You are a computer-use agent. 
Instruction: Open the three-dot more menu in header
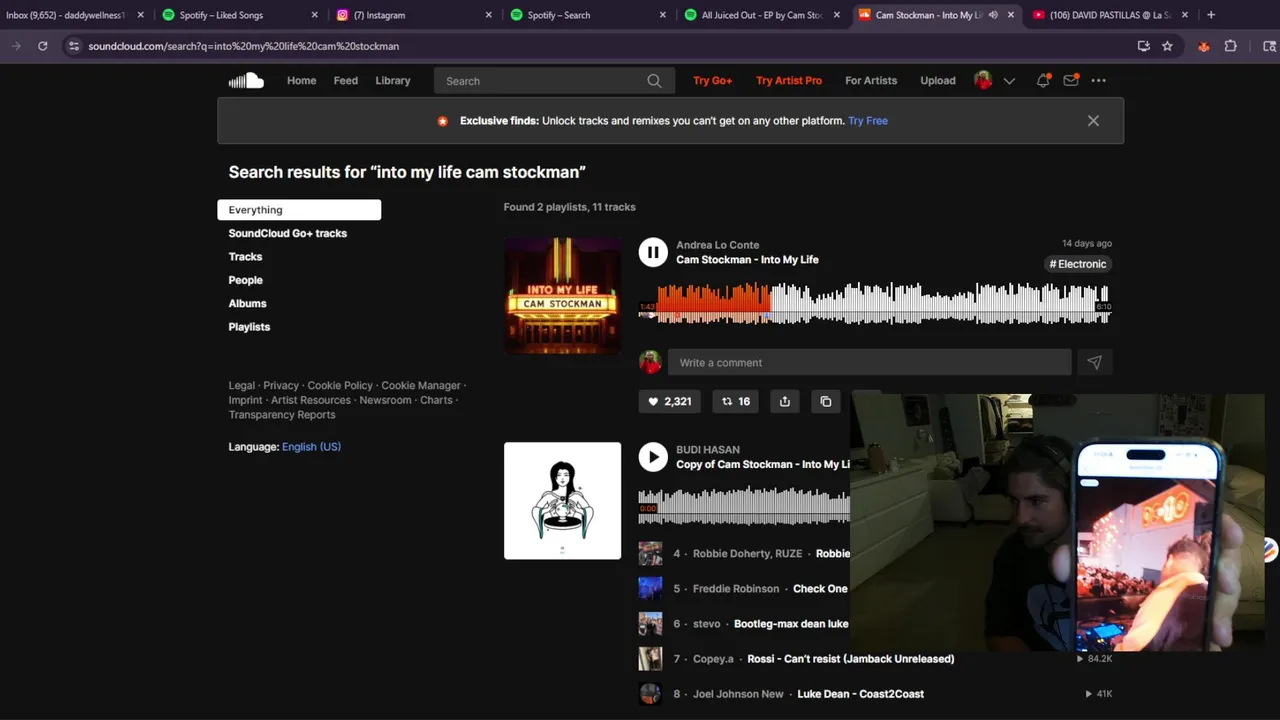point(1099,81)
